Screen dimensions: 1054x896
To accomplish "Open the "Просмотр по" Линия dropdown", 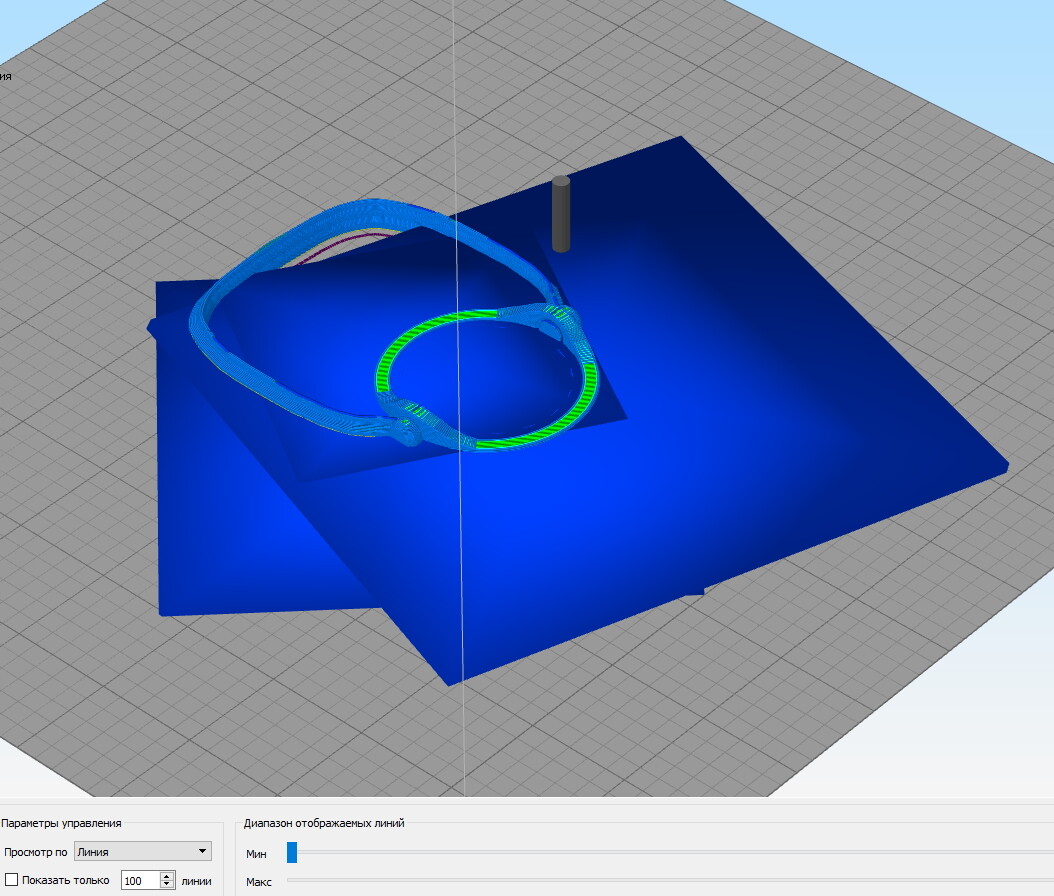I will point(143,852).
